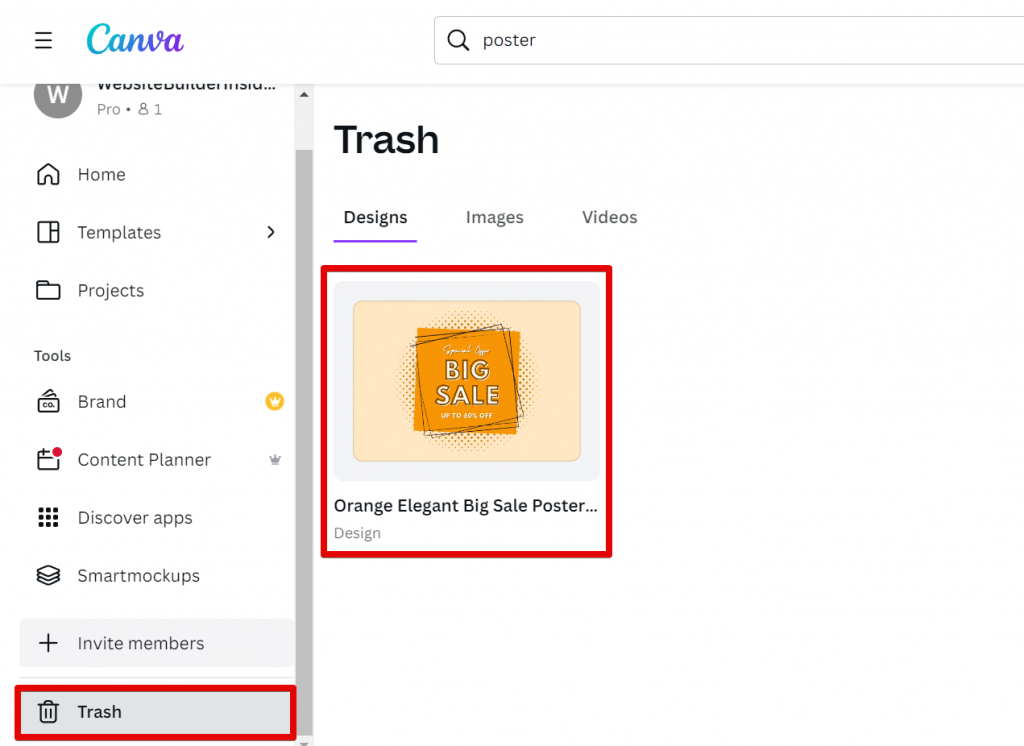The image size is (1024, 746).
Task: Open the hamburger main menu
Action: point(43,40)
